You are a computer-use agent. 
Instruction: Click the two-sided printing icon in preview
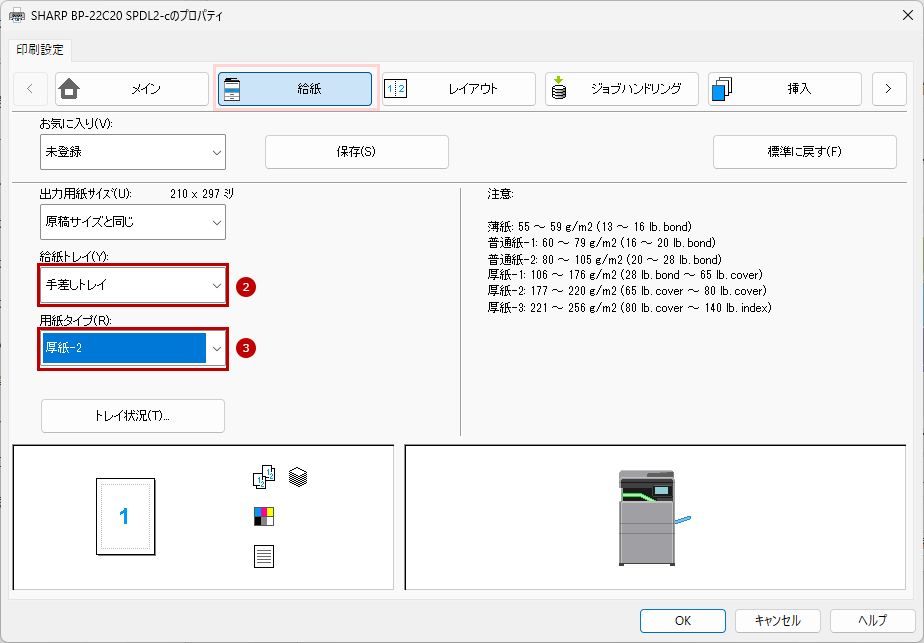click(x=263, y=478)
